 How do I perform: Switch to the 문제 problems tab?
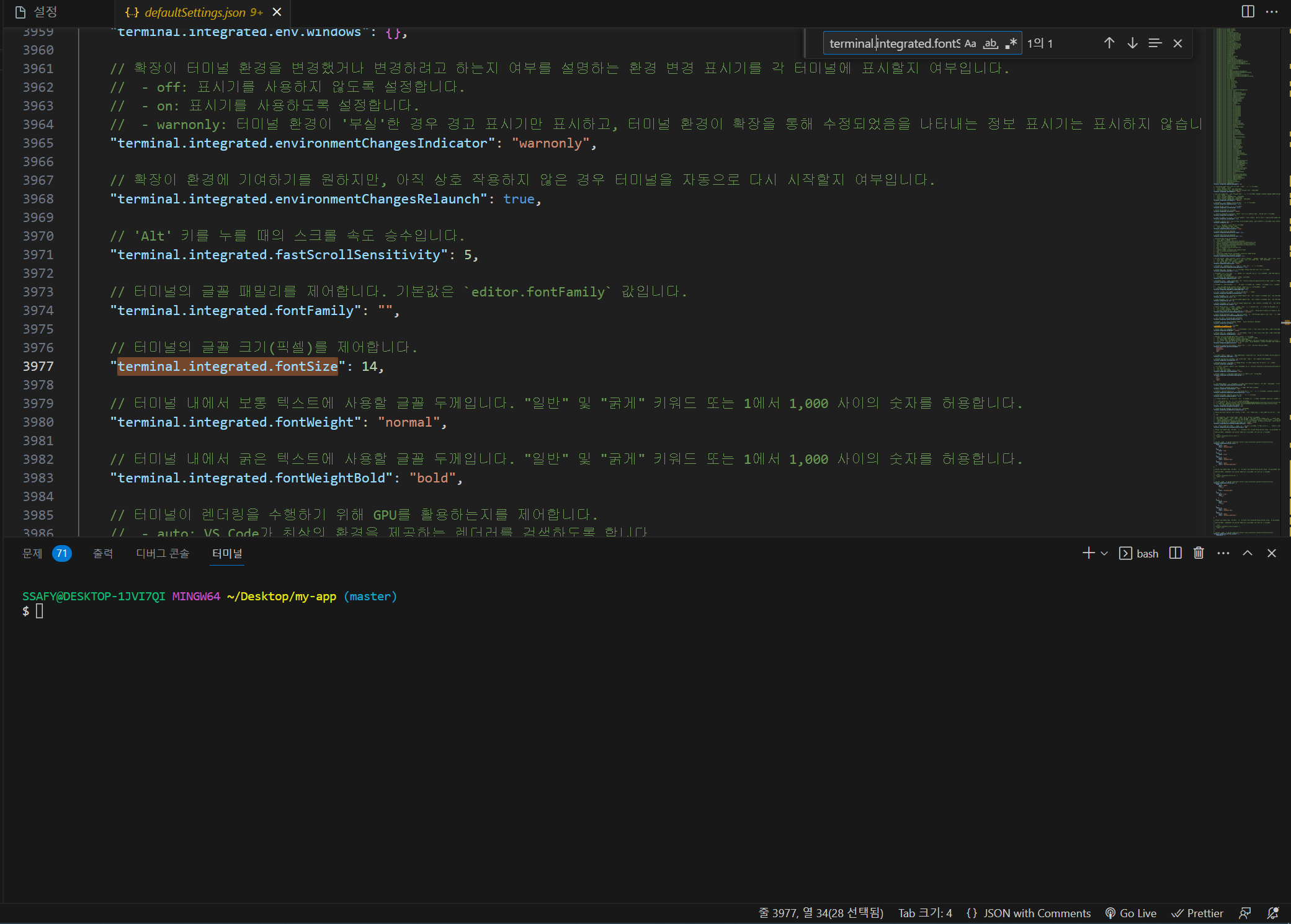32,553
